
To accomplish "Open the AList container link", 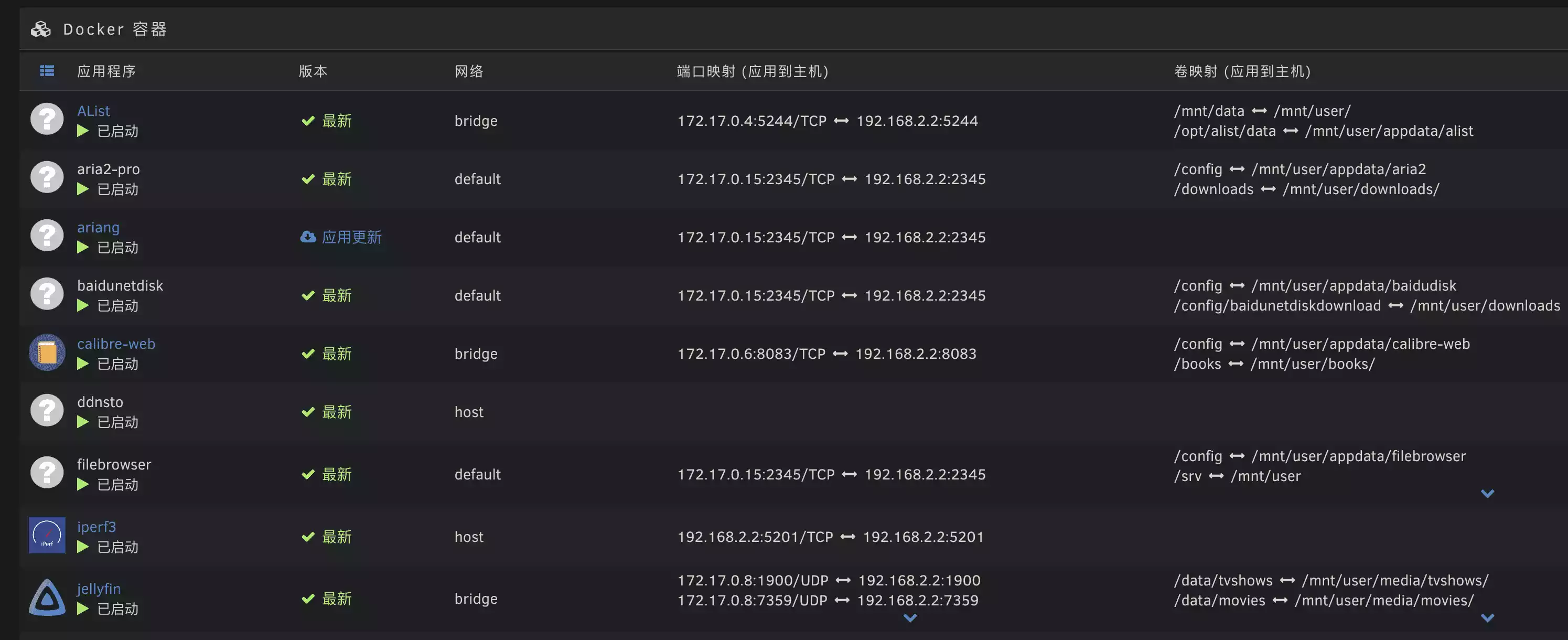I will point(93,111).
